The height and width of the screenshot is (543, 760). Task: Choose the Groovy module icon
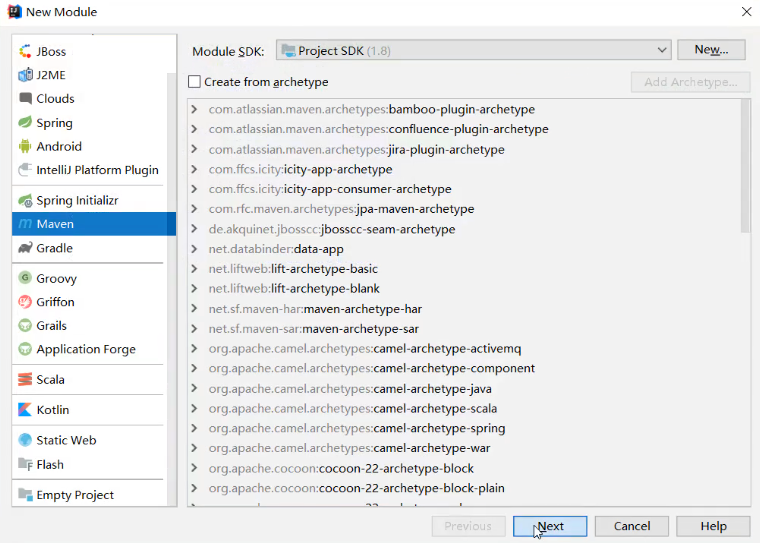coord(26,279)
